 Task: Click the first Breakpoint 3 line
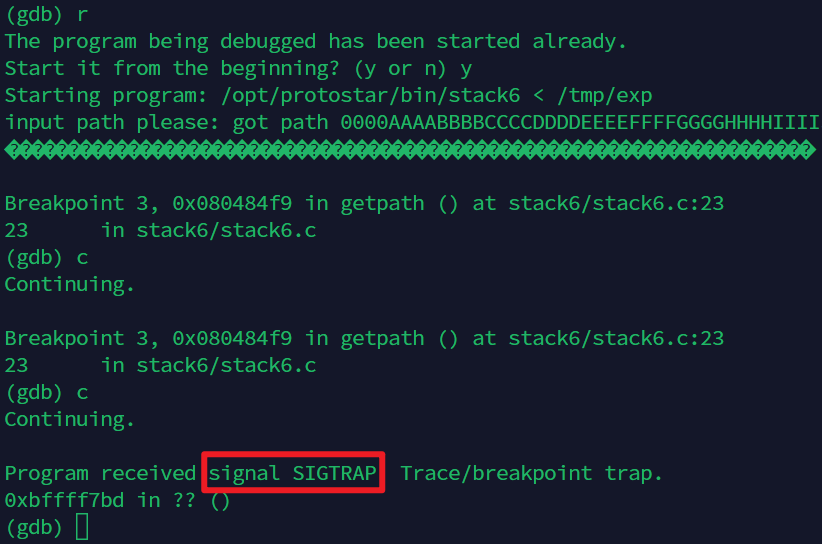364,203
